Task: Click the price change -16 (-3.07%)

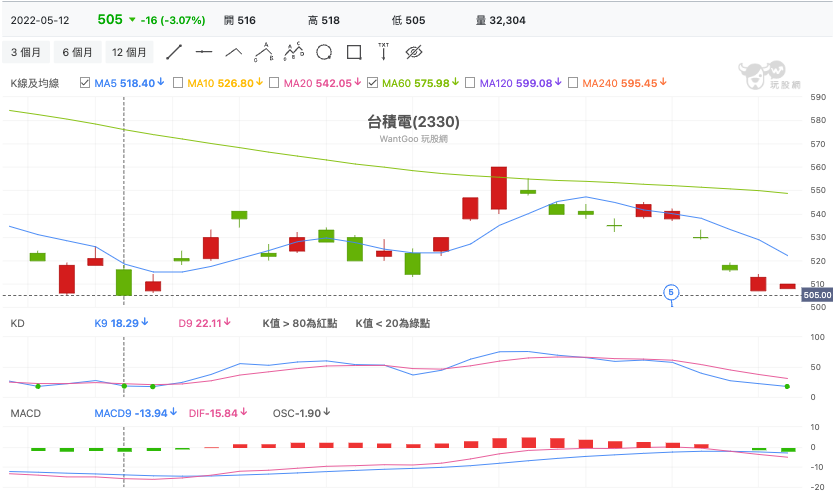Action: [173, 20]
